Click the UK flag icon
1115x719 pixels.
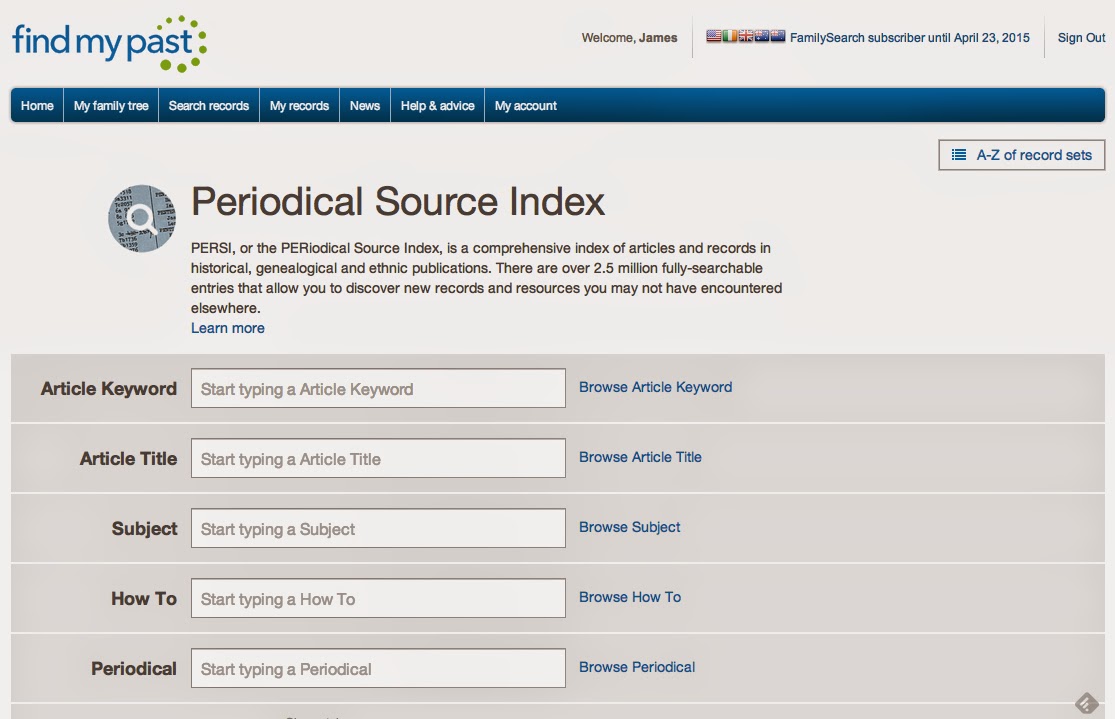point(746,36)
